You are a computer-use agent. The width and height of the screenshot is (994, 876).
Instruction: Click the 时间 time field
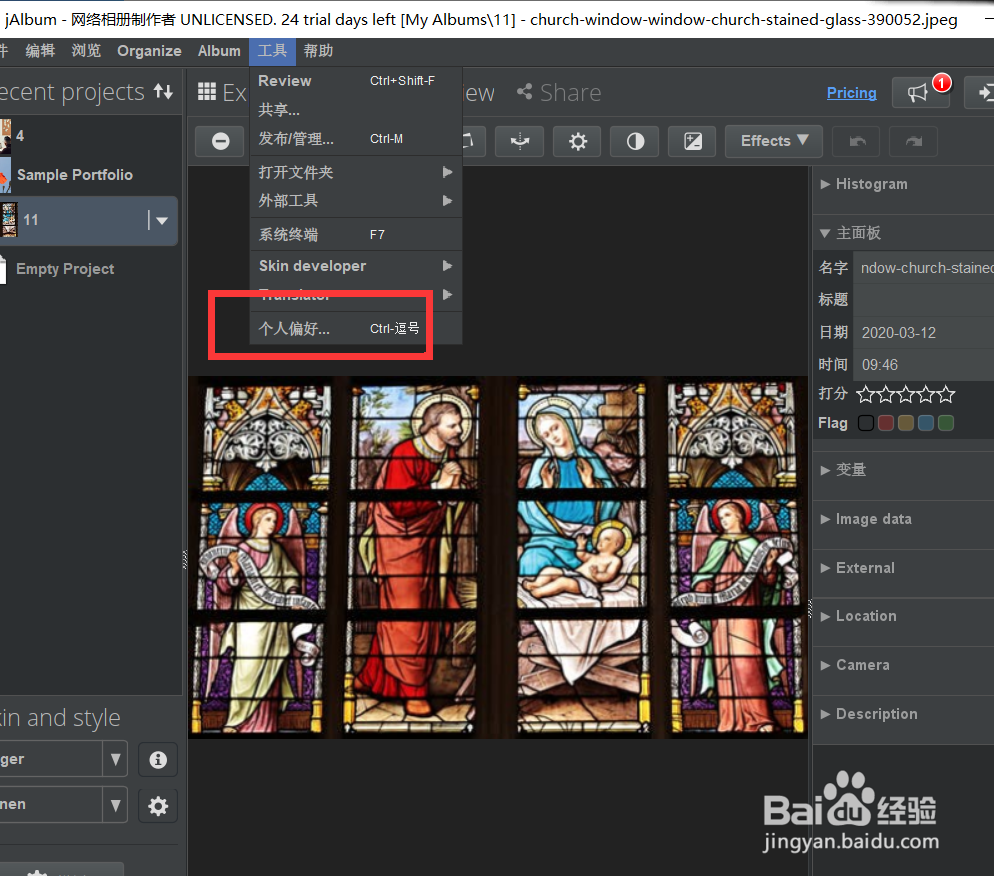tap(924, 365)
